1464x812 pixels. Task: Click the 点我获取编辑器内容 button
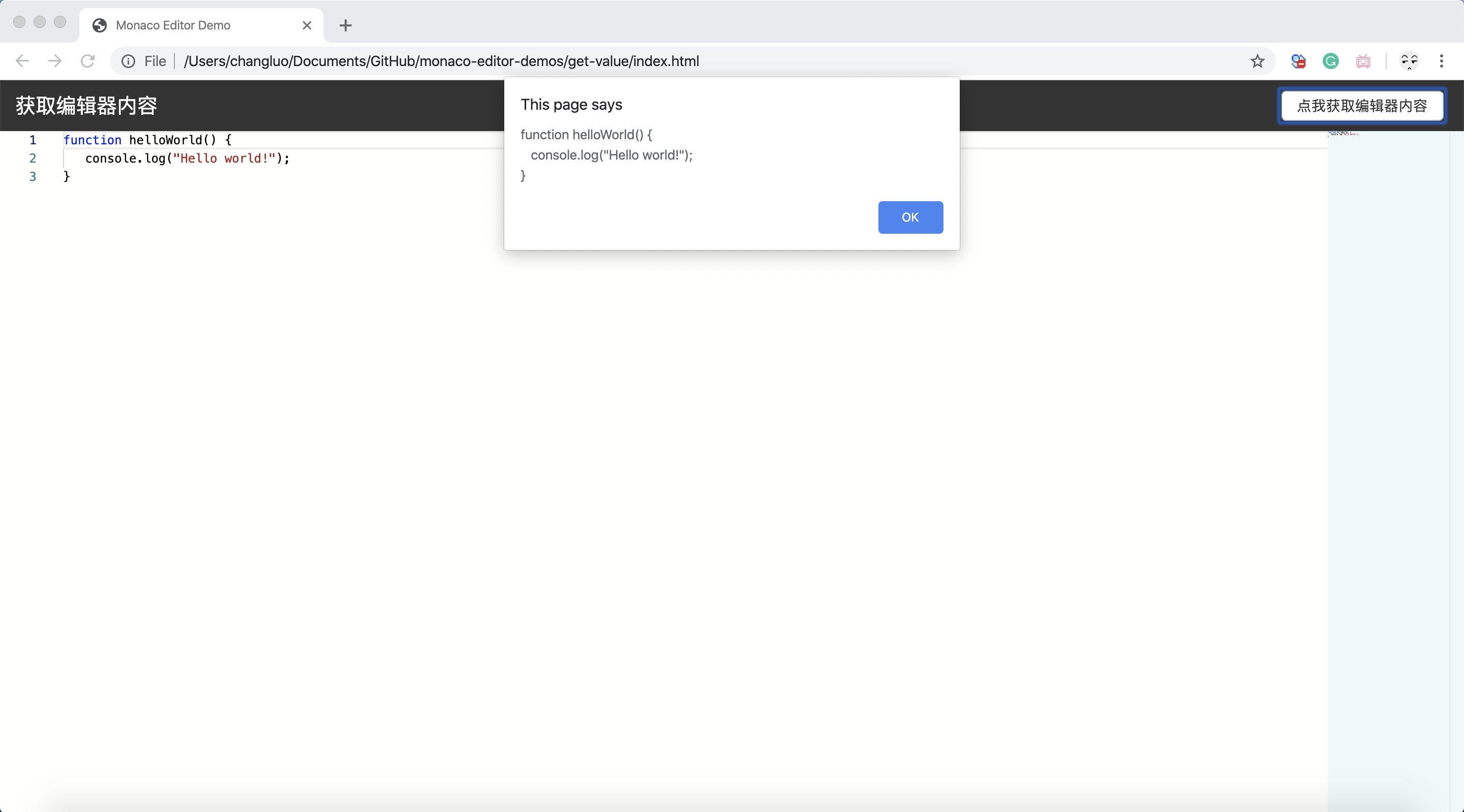1362,106
